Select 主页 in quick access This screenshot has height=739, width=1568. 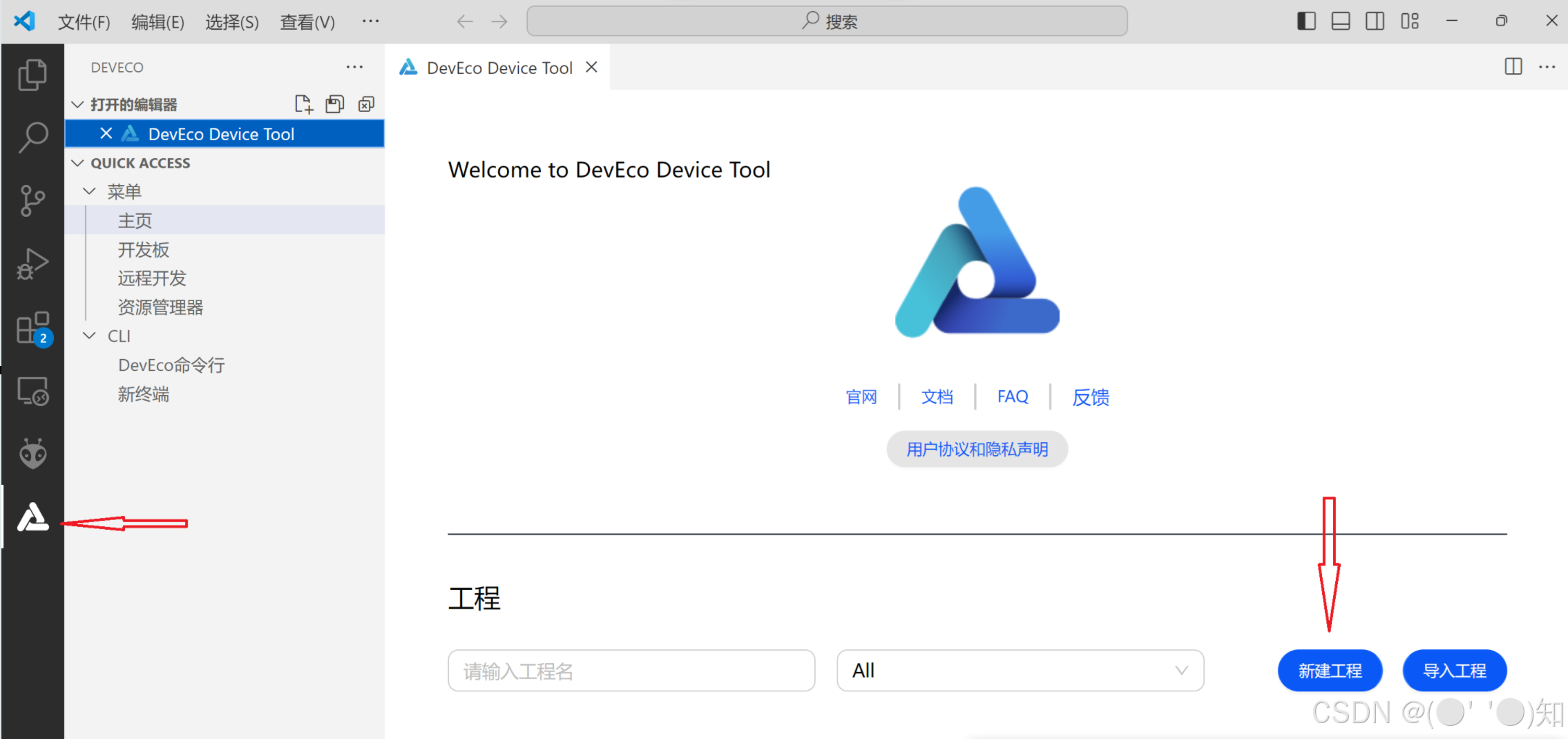coord(224,220)
